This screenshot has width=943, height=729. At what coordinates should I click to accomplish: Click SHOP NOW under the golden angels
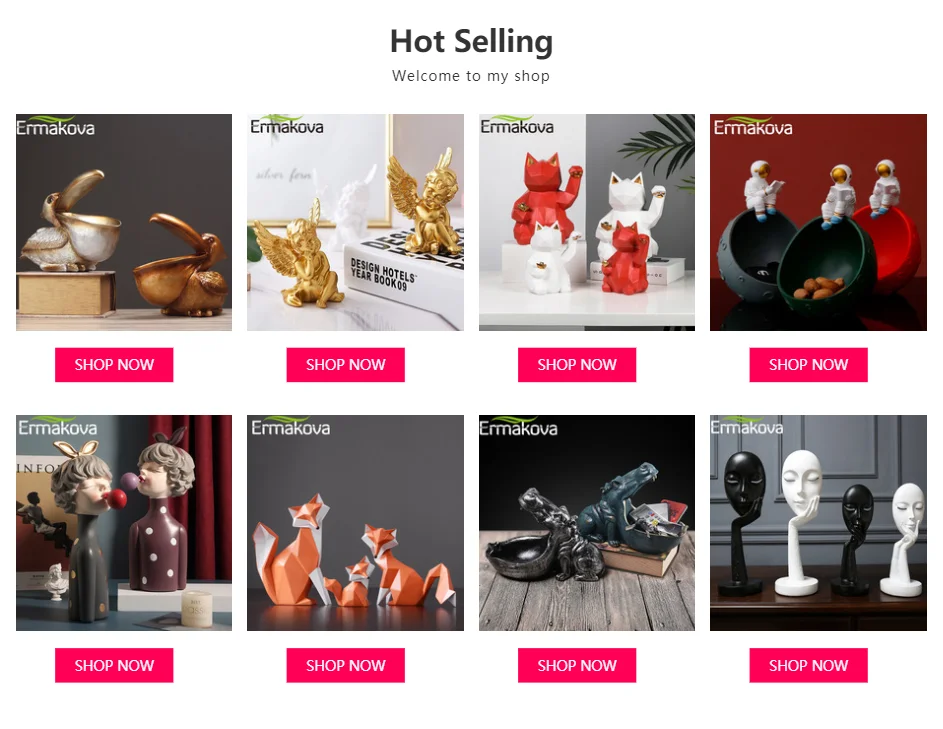pyautogui.click(x=346, y=364)
